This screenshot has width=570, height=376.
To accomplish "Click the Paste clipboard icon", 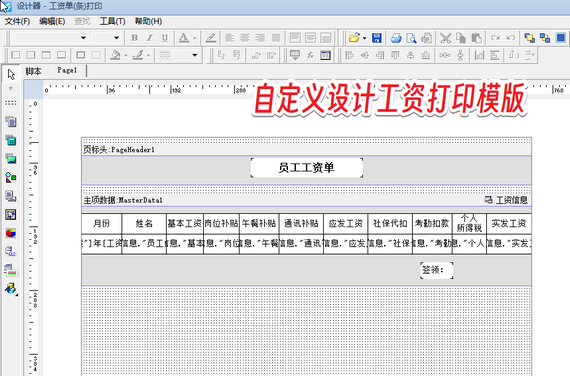I will pyautogui.click(x=476, y=38).
